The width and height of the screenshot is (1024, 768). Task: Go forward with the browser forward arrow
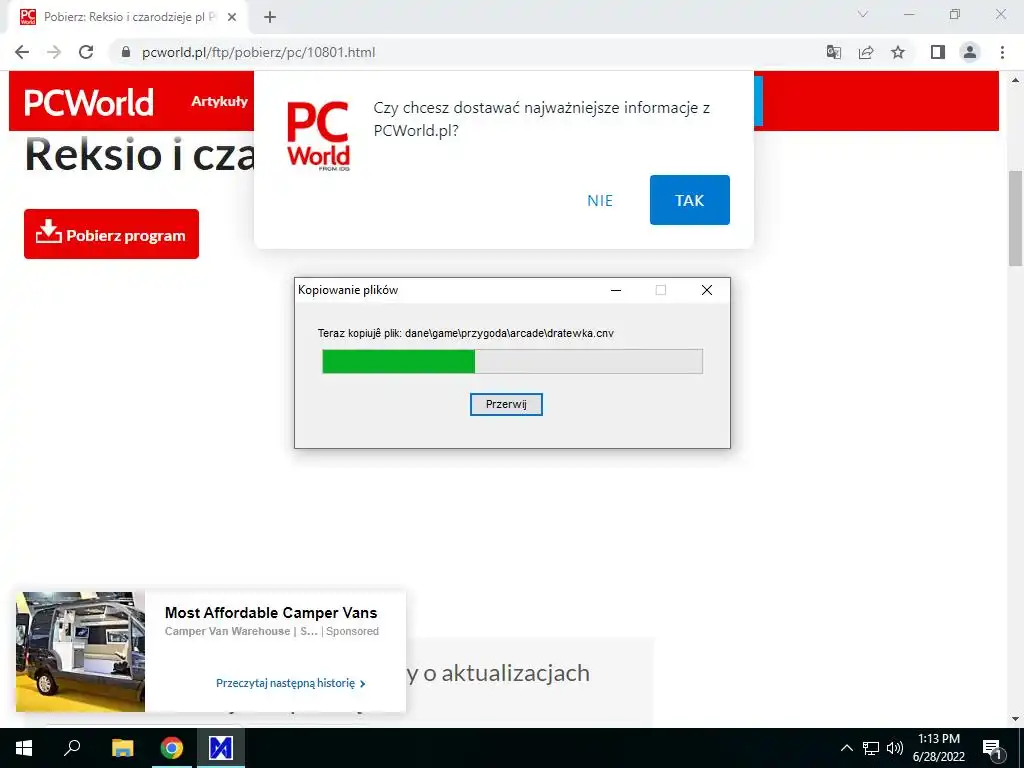pos(54,52)
